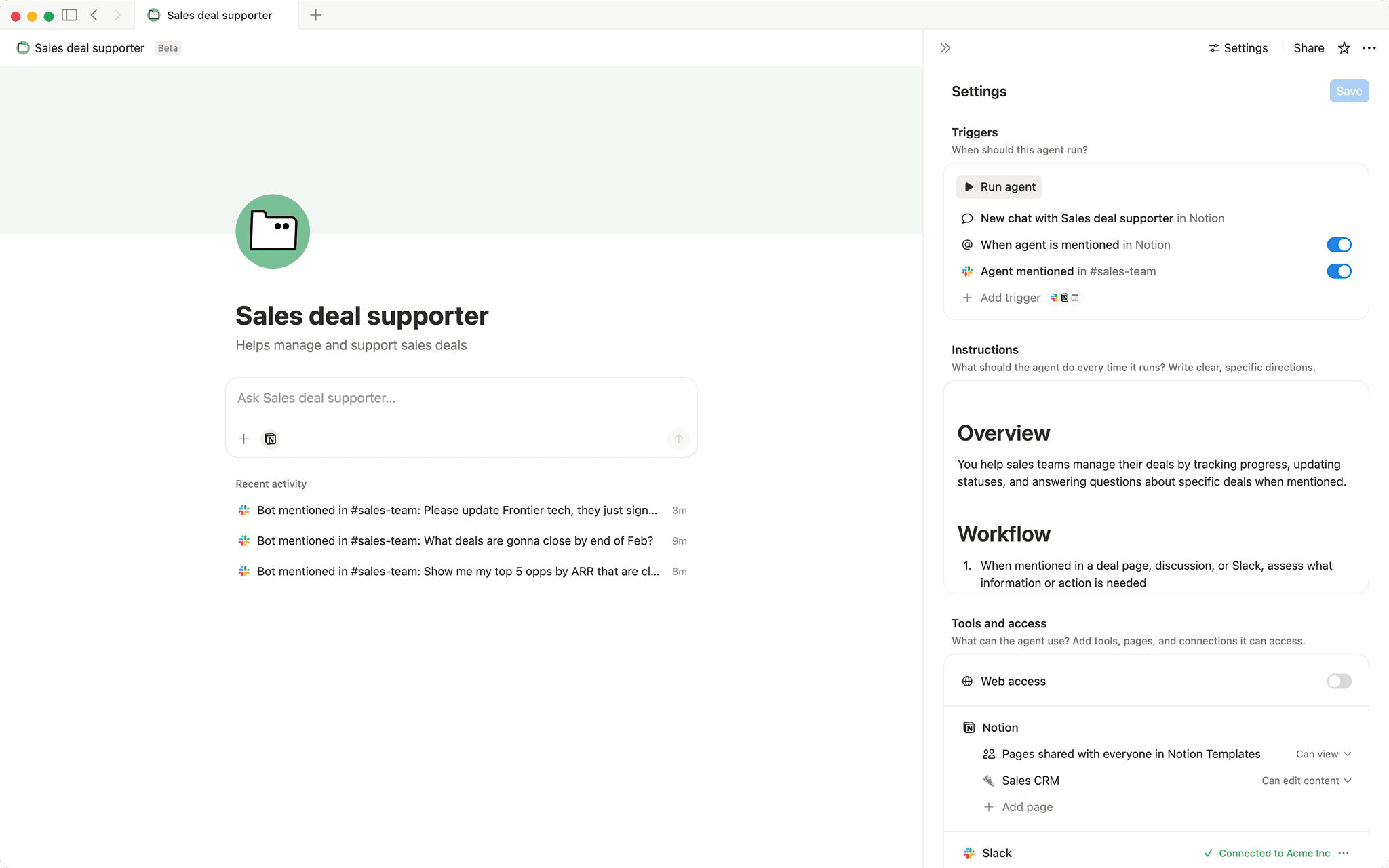Click the Web access globe icon
The image size is (1389, 868).
coord(967,681)
